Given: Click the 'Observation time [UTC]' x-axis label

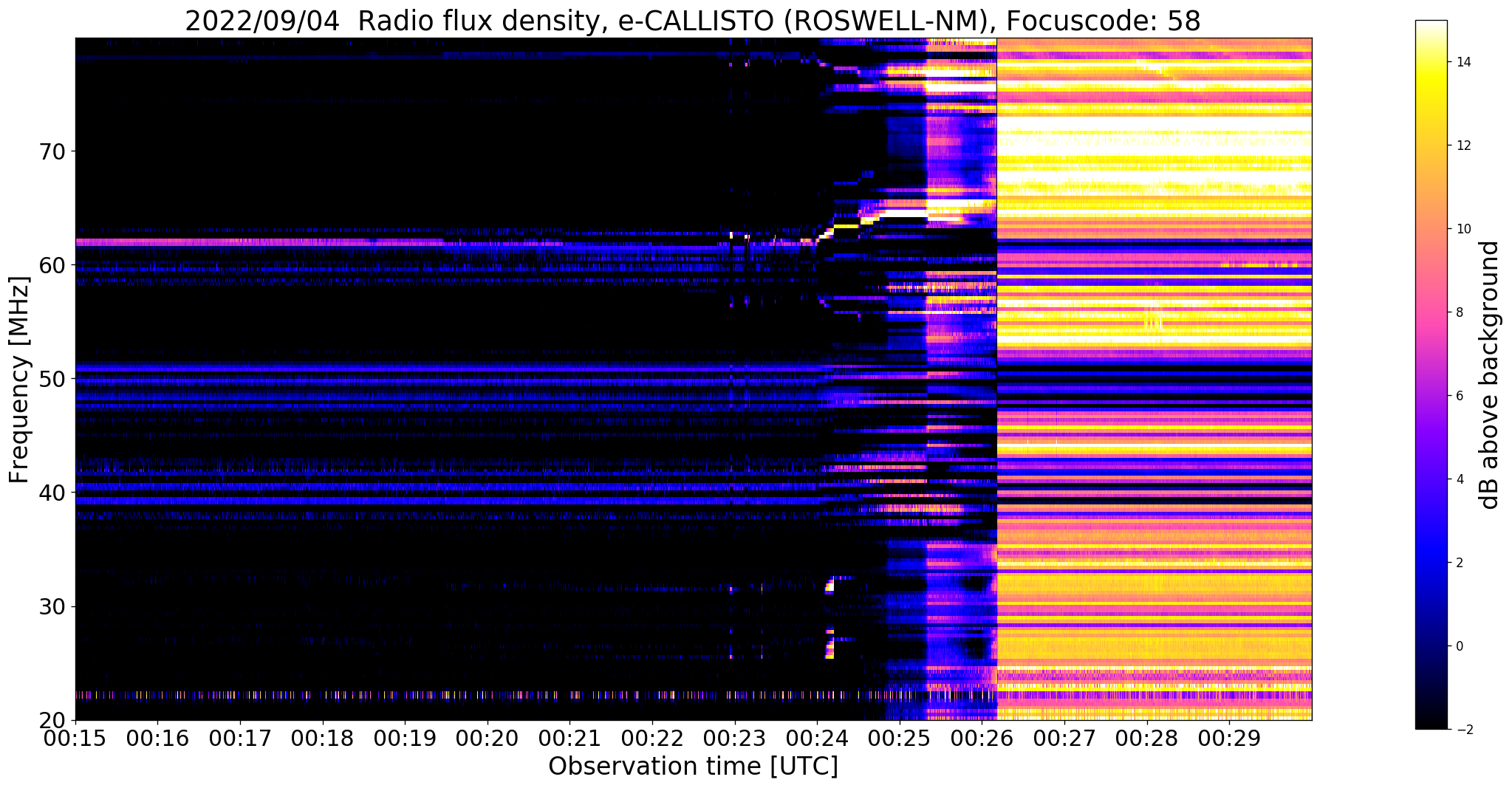Looking at the screenshot, I should (693, 767).
